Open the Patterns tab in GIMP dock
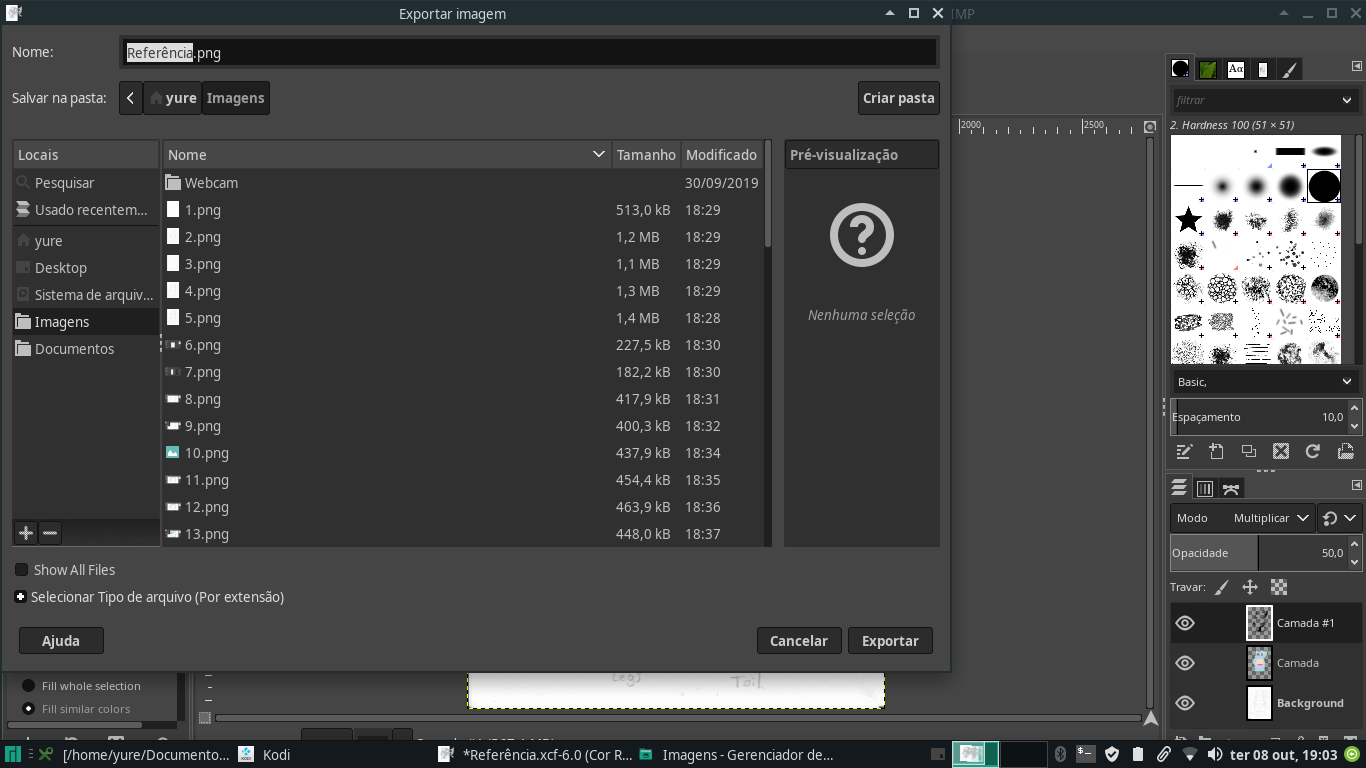The image size is (1366, 768). point(1208,69)
